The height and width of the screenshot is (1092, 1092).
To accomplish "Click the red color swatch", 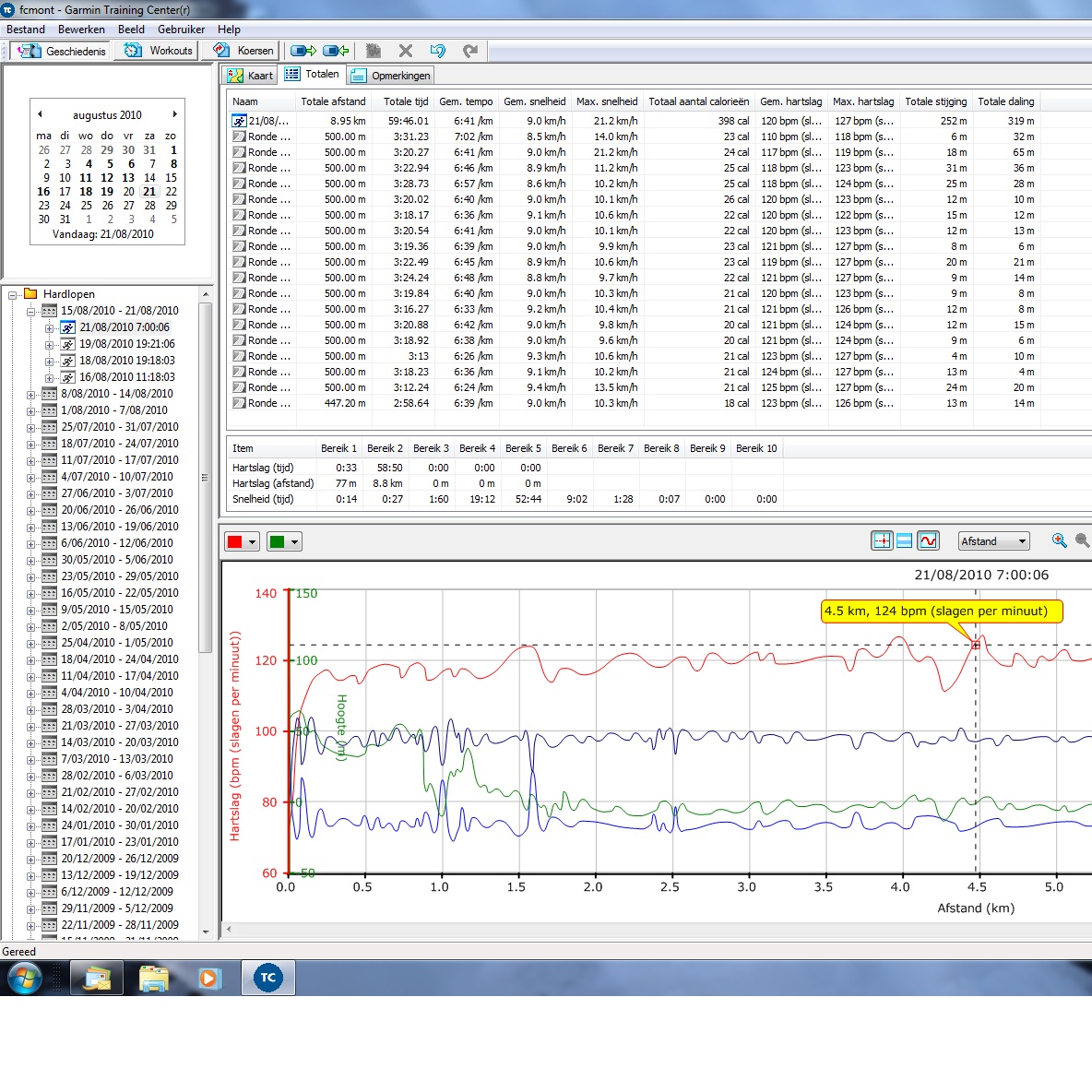I will [234, 541].
